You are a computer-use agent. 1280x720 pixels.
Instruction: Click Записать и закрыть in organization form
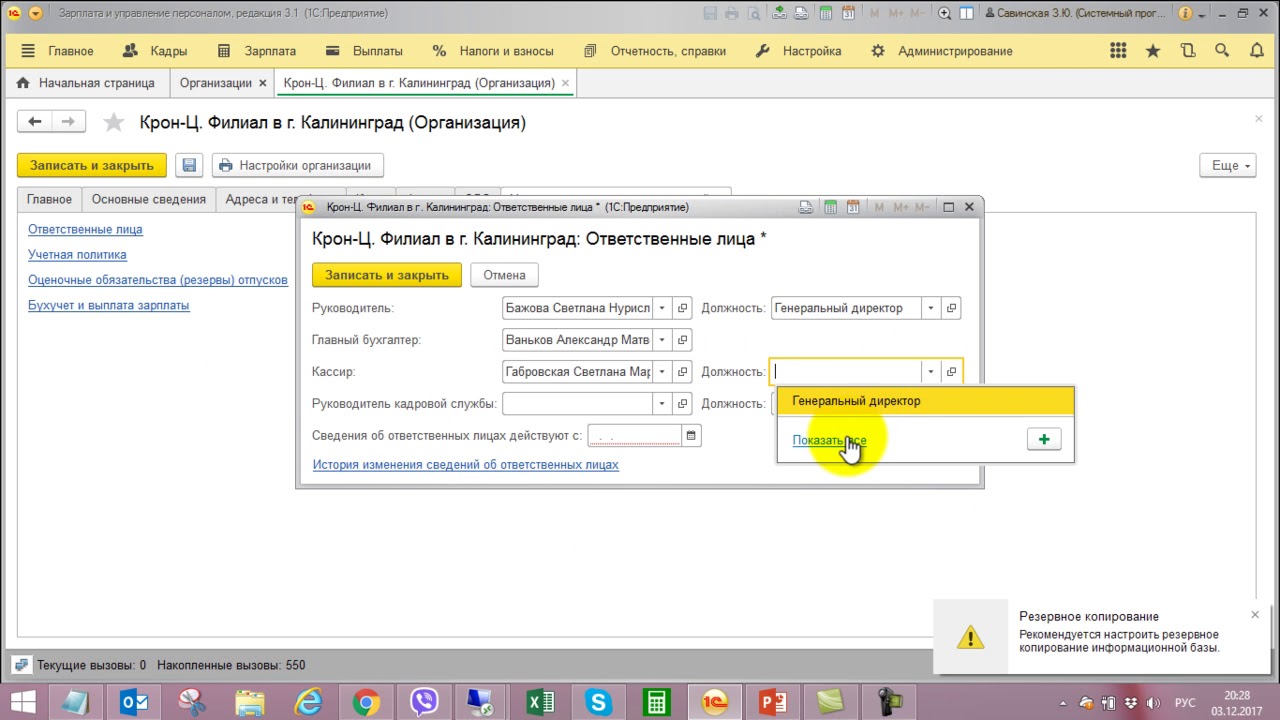[92, 166]
